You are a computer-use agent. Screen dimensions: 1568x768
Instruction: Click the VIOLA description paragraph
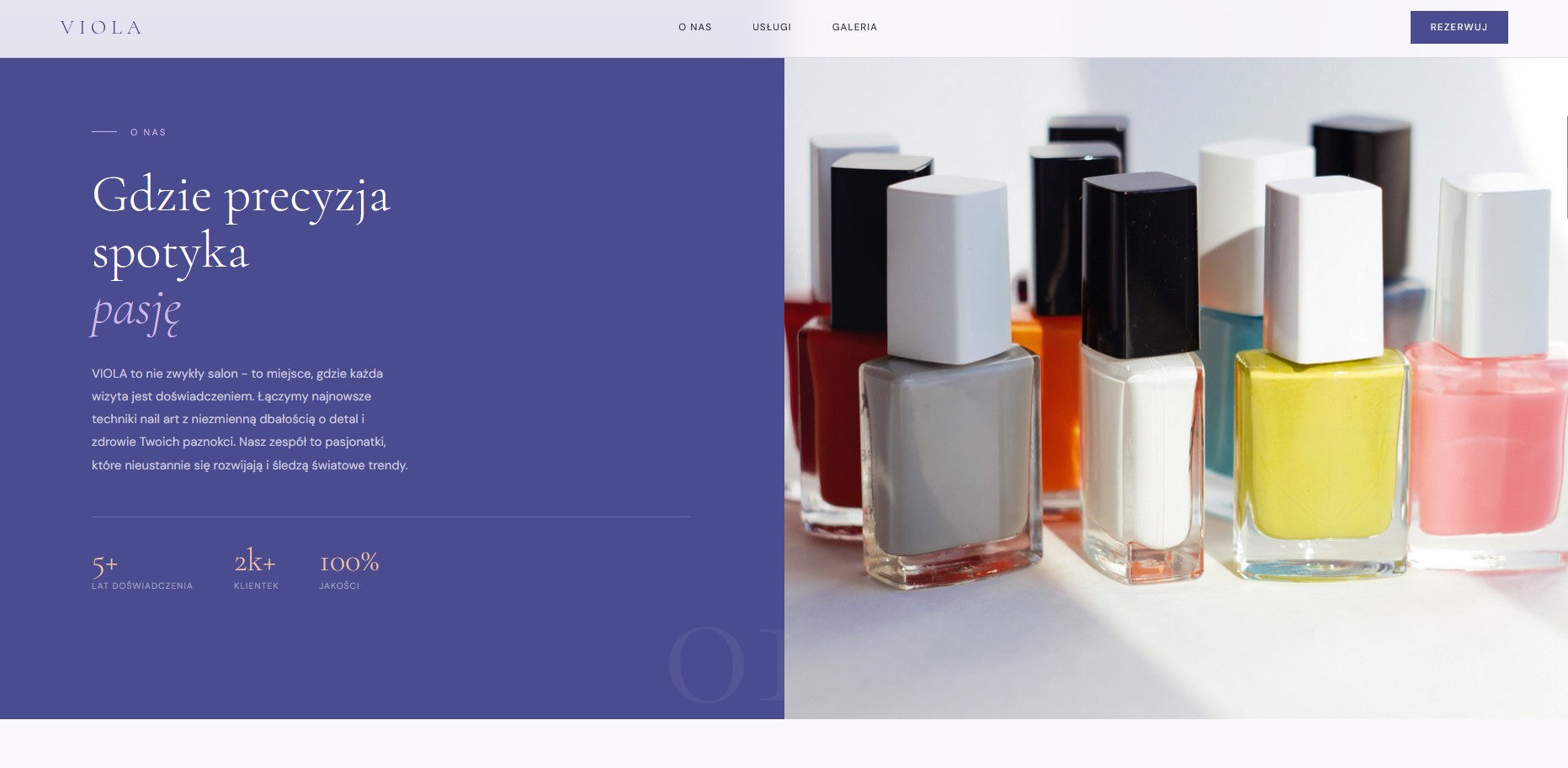coord(250,419)
